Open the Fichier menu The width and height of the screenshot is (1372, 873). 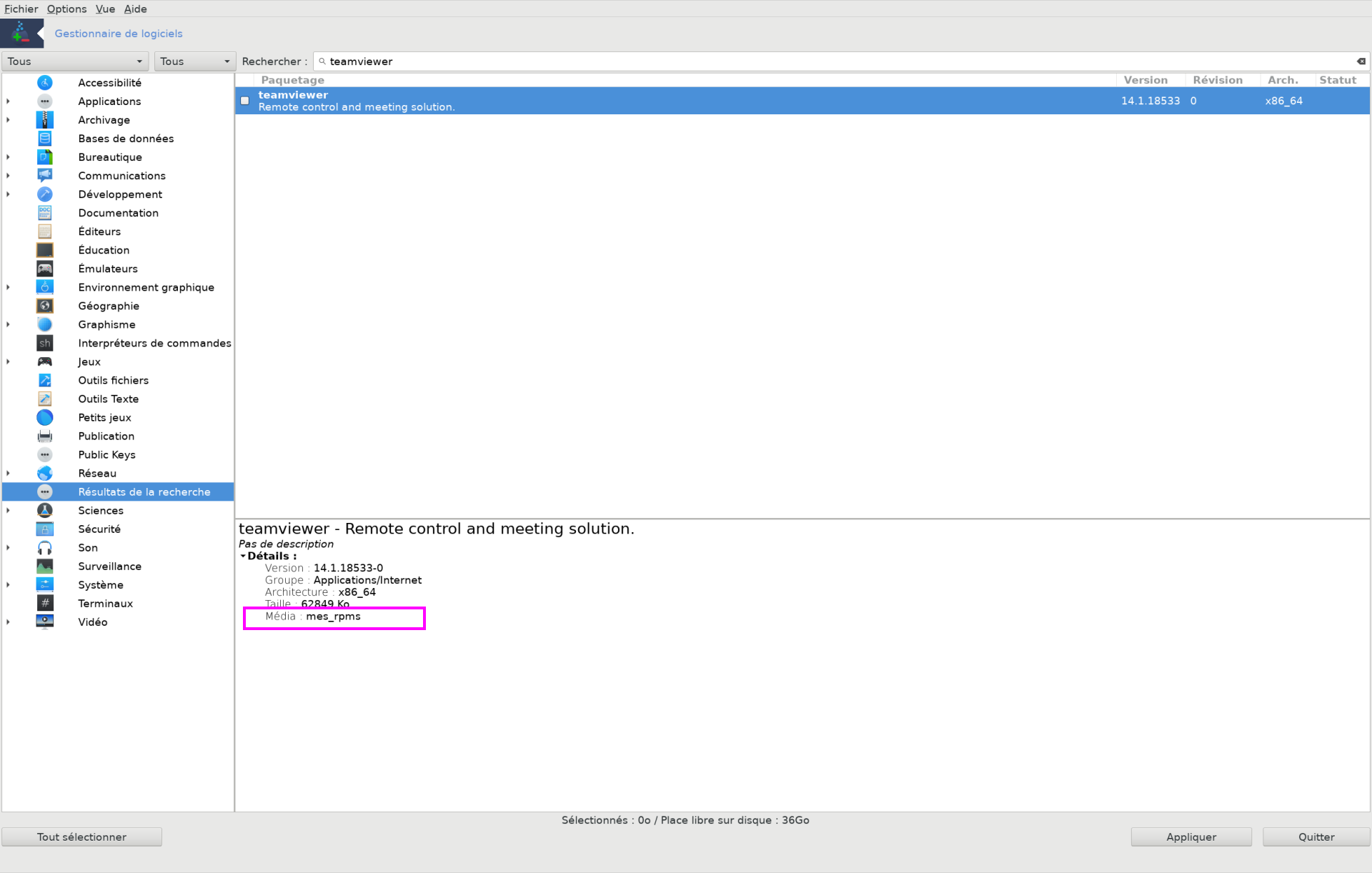click(21, 9)
